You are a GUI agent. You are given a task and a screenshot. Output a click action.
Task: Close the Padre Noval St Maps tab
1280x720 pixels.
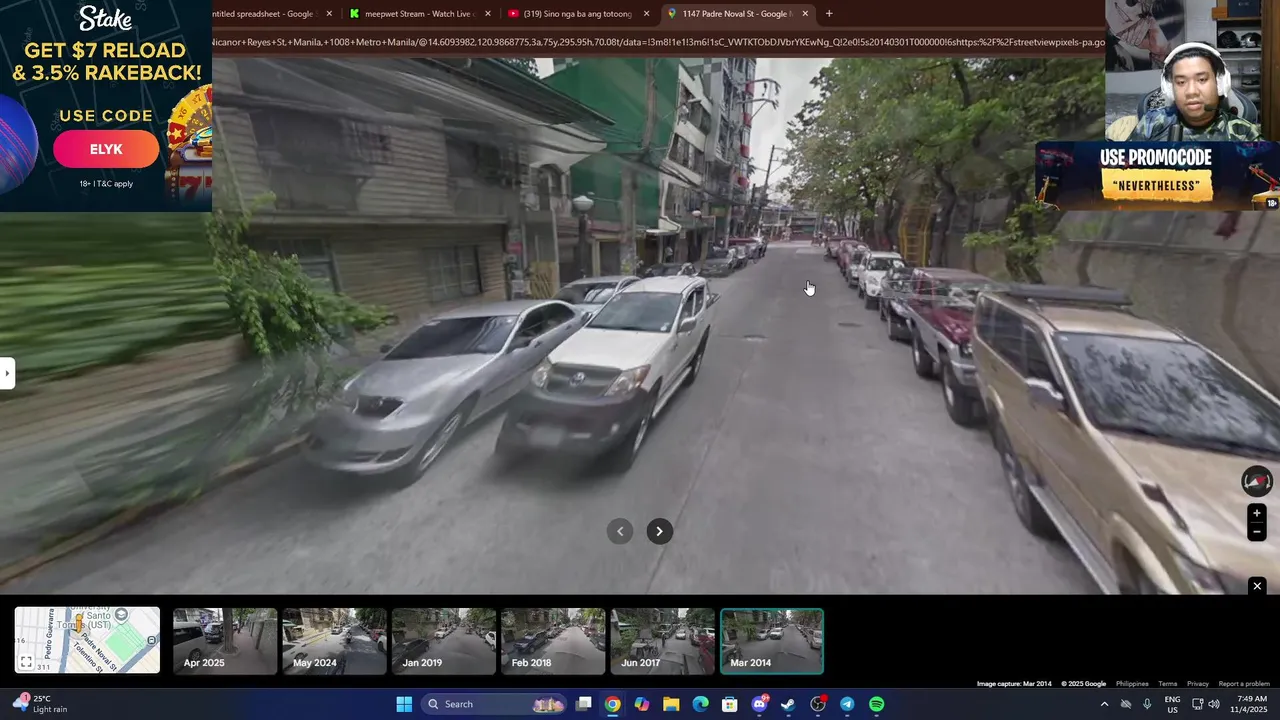pos(805,14)
